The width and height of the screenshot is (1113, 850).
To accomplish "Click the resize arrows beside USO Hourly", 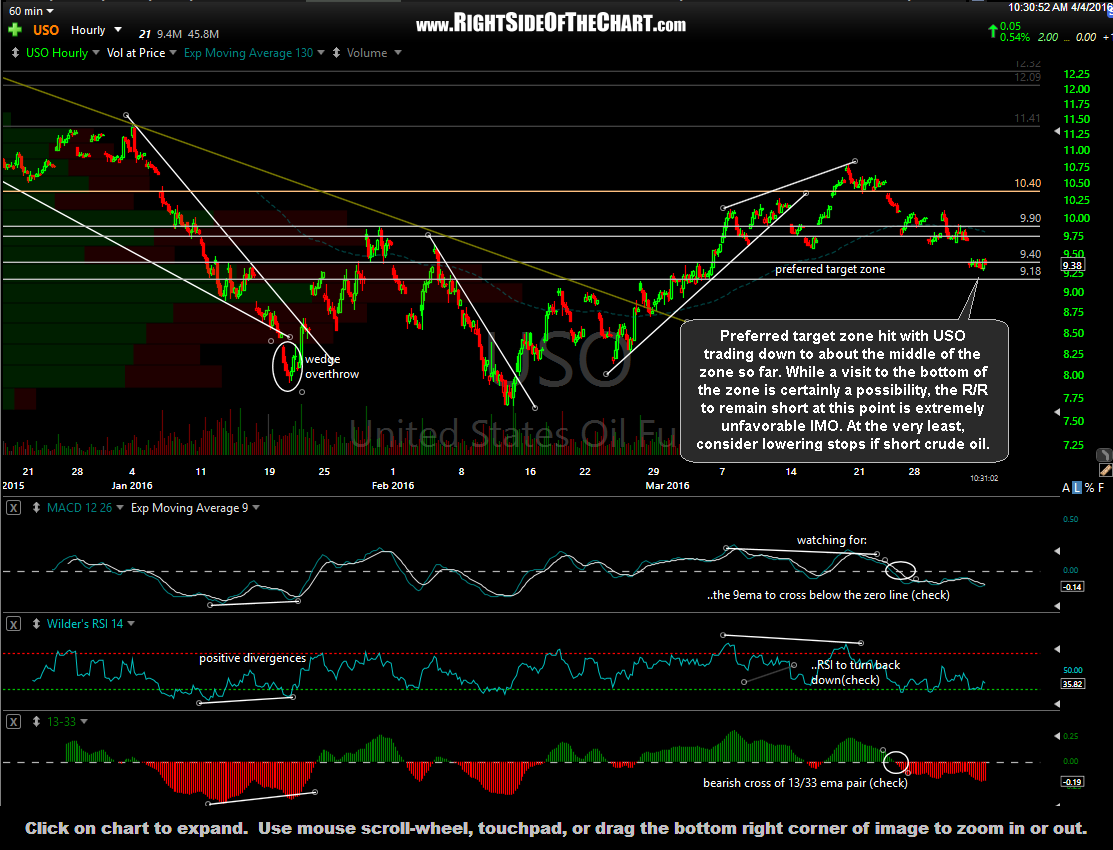I will pyautogui.click(x=16, y=53).
